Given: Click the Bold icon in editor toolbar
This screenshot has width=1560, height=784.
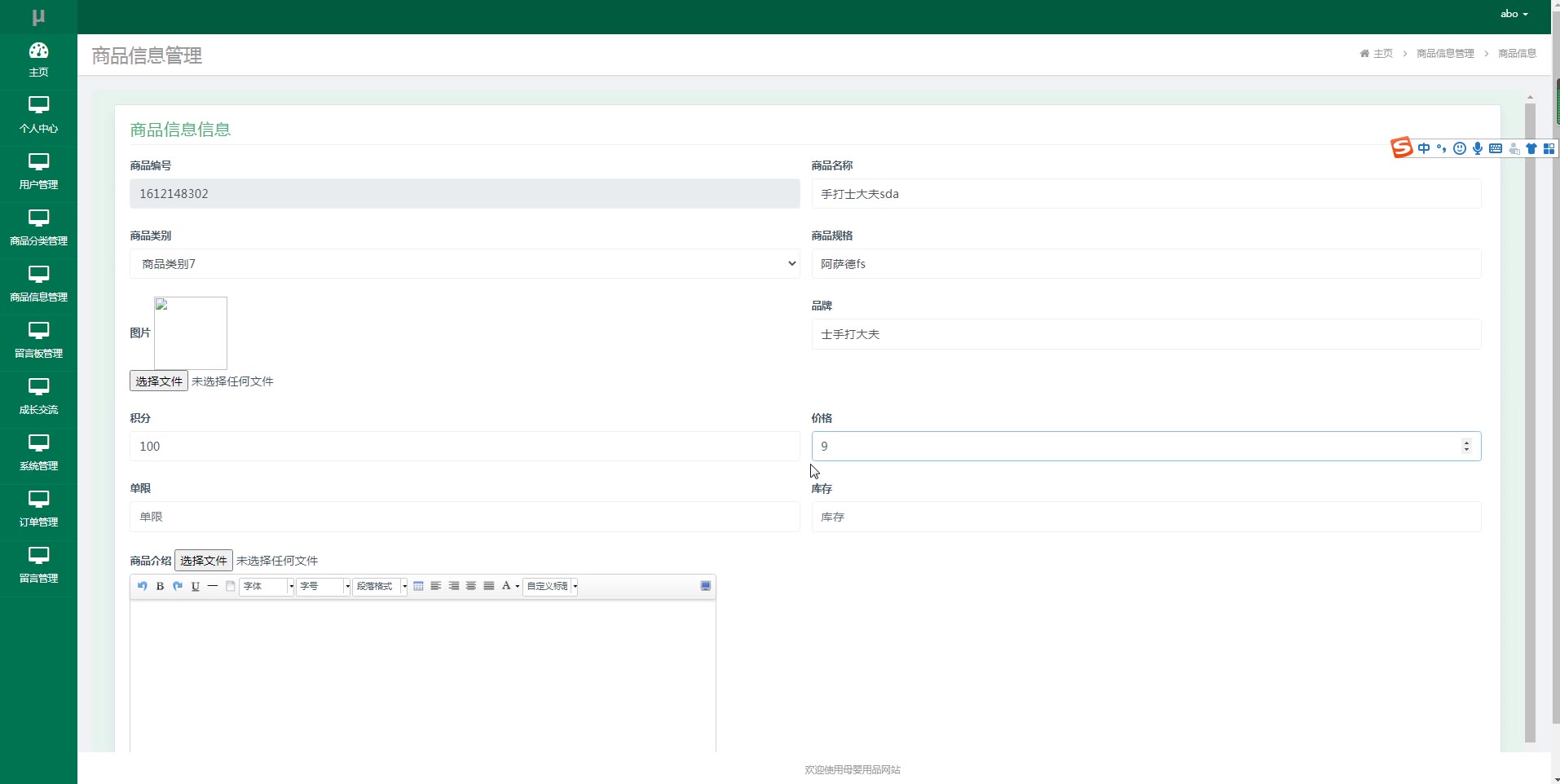Looking at the screenshot, I should pyautogui.click(x=160, y=586).
